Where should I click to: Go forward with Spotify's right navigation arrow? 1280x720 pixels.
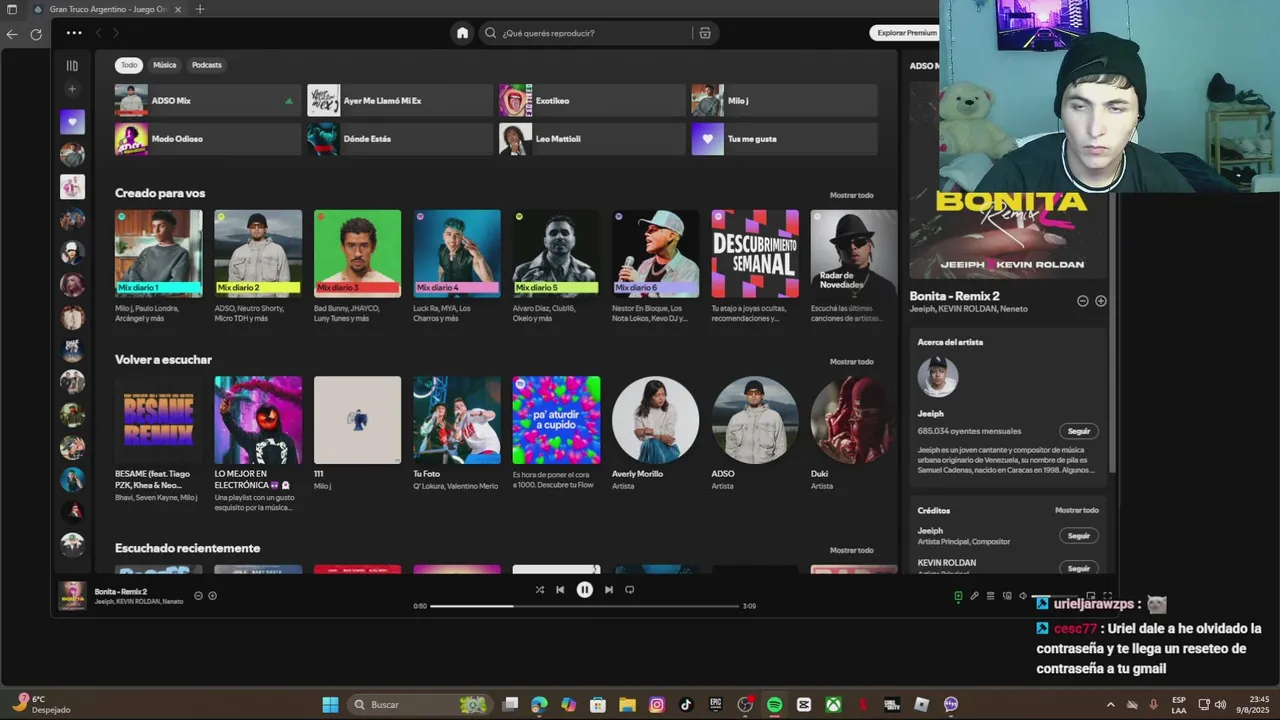pyautogui.click(x=115, y=33)
